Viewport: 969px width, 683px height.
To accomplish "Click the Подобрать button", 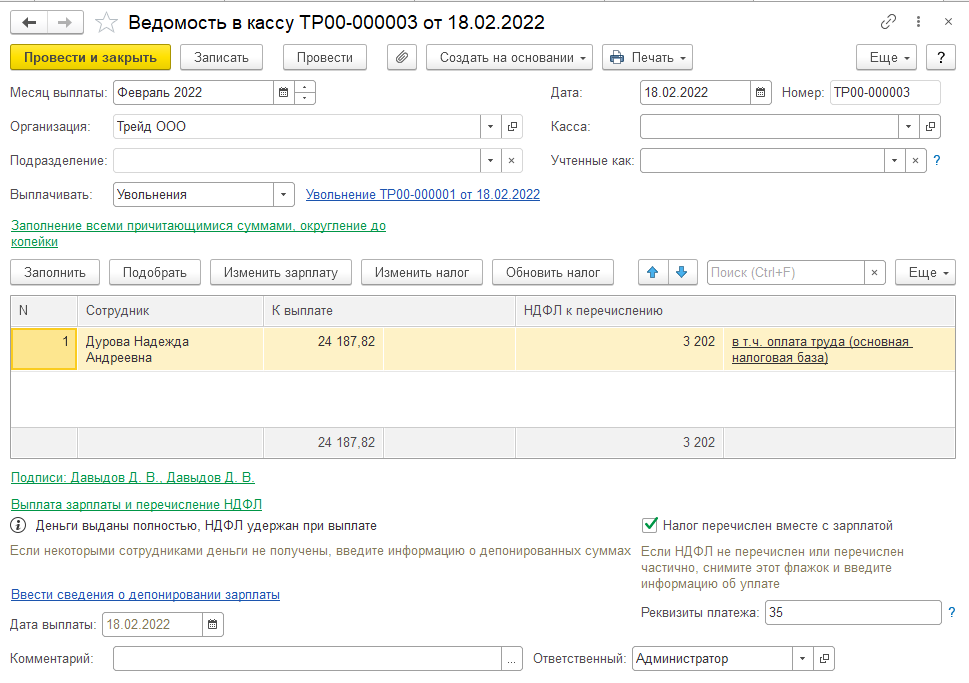I will 154,273.
